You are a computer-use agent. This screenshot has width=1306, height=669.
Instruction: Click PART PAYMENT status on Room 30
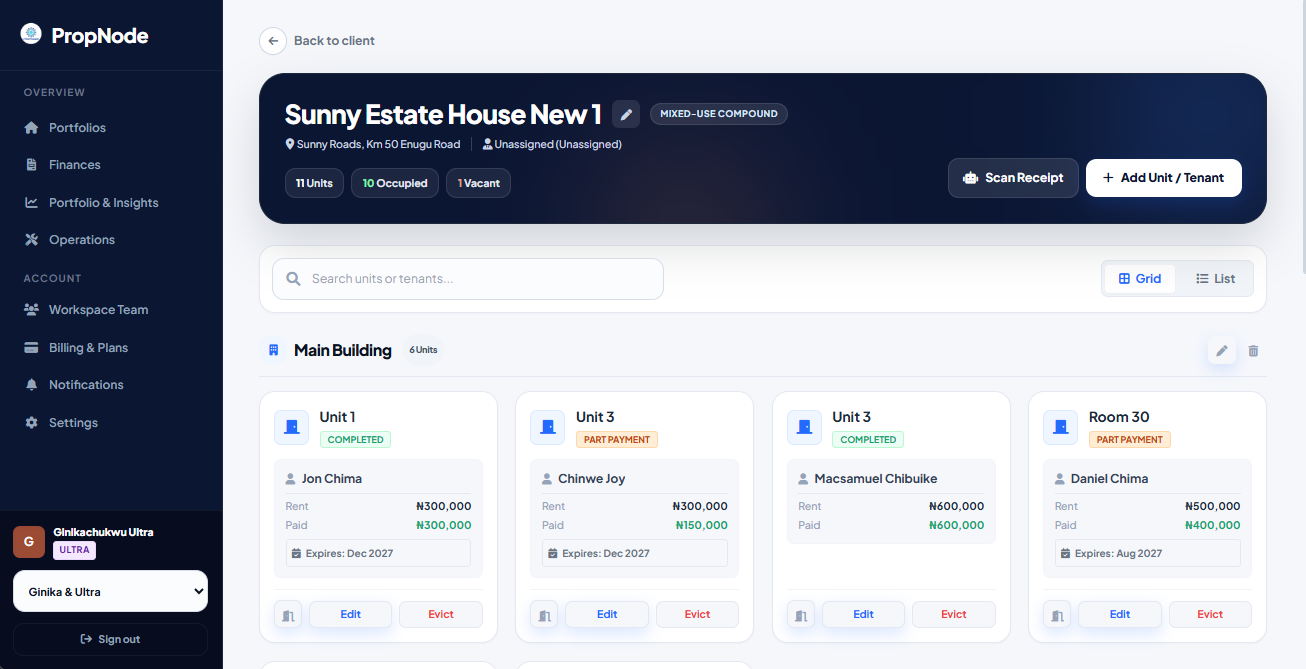pyautogui.click(x=1129, y=439)
